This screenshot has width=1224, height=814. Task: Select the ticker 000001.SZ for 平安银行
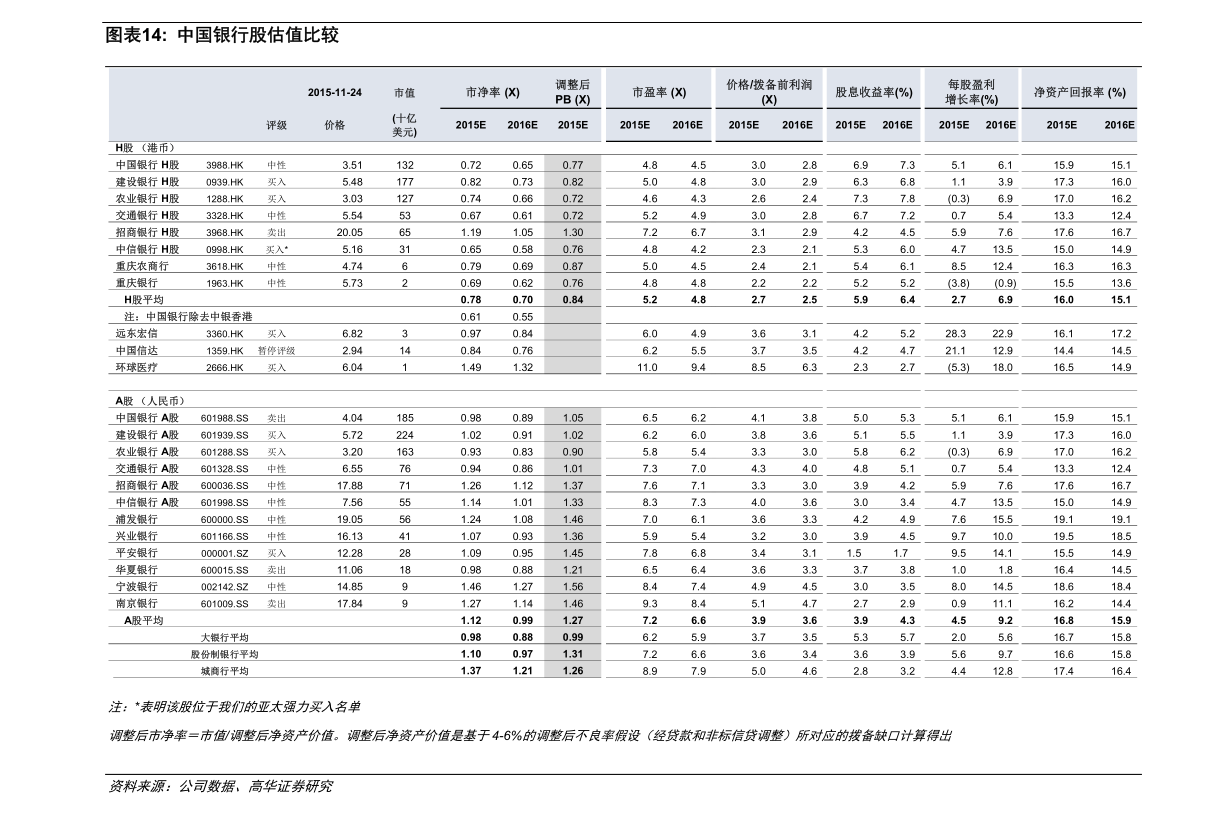click(224, 553)
